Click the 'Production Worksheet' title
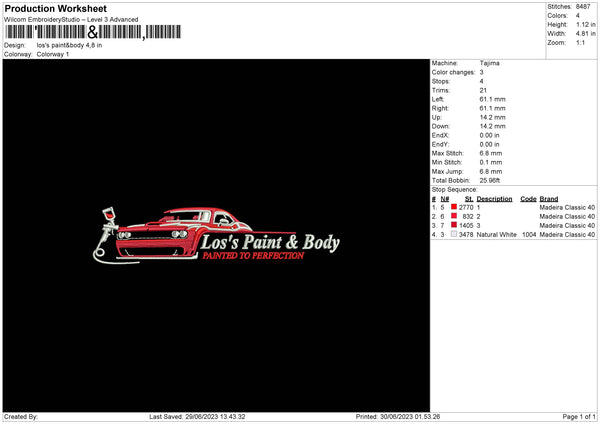 coord(56,8)
